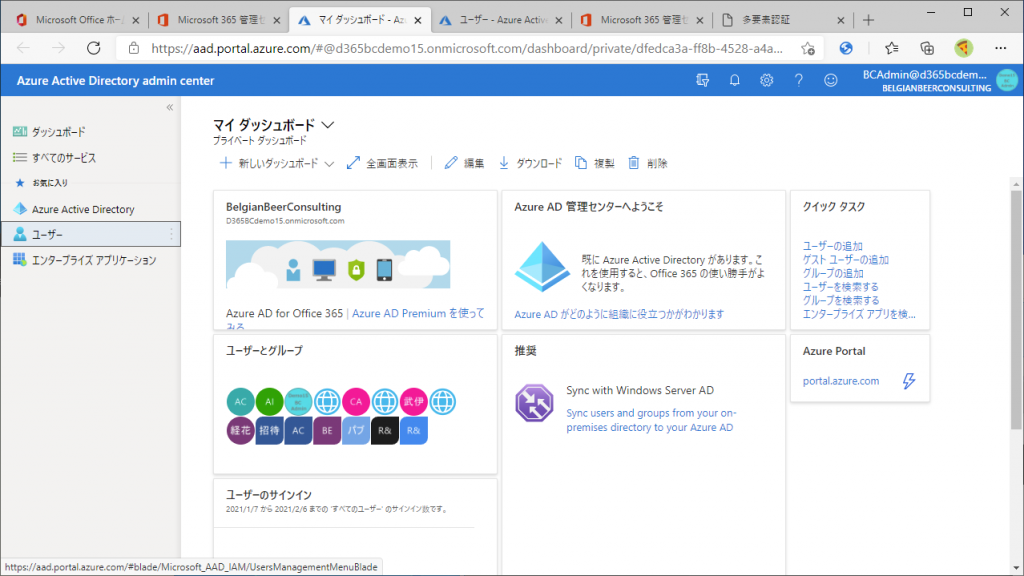Click the lightning bolt icon in Azure Portal tile
This screenshot has width=1024, height=576.
tap(909, 381)
